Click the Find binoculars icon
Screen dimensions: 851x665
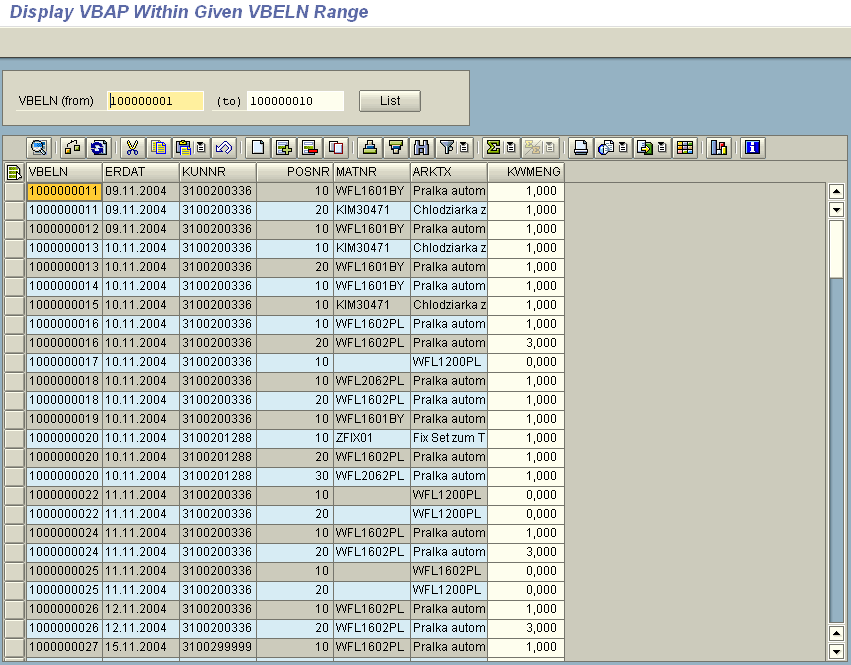pyautogui.click(x=421, y=148)
